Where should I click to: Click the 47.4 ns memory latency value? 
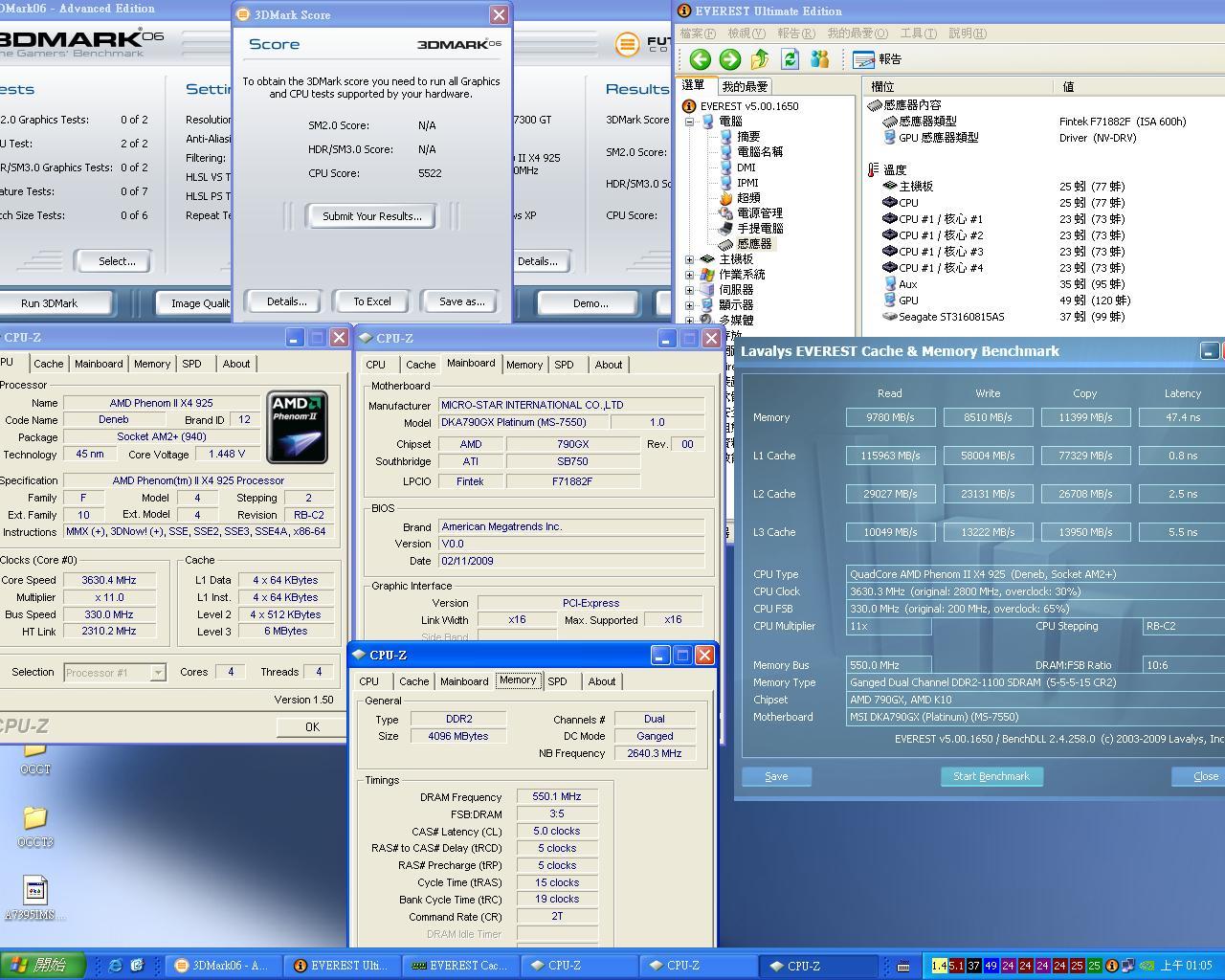coord(1183,417)
